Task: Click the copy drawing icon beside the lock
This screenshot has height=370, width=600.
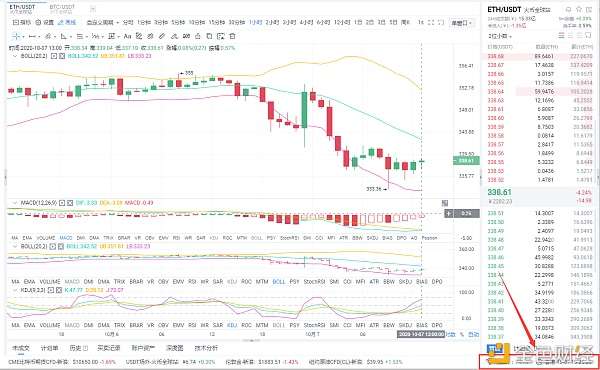Action: click(209, 36)
